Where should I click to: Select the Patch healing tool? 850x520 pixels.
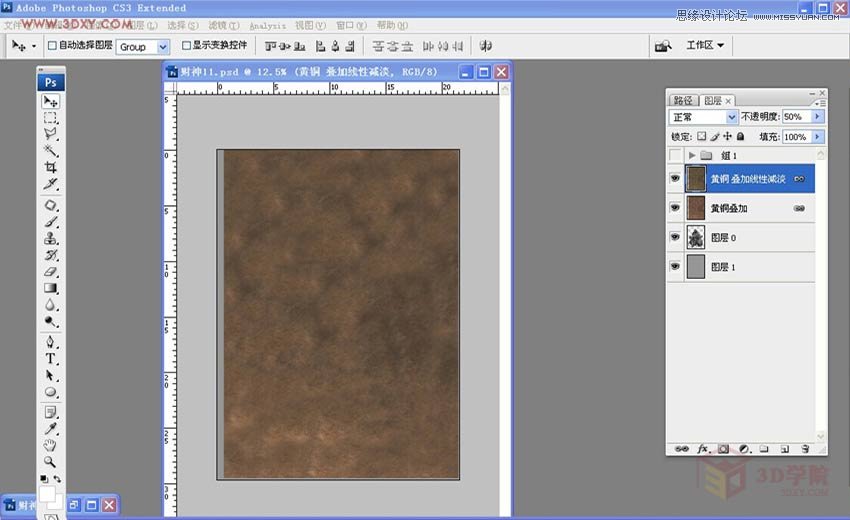pyautogui.click(x=50, y=206)
